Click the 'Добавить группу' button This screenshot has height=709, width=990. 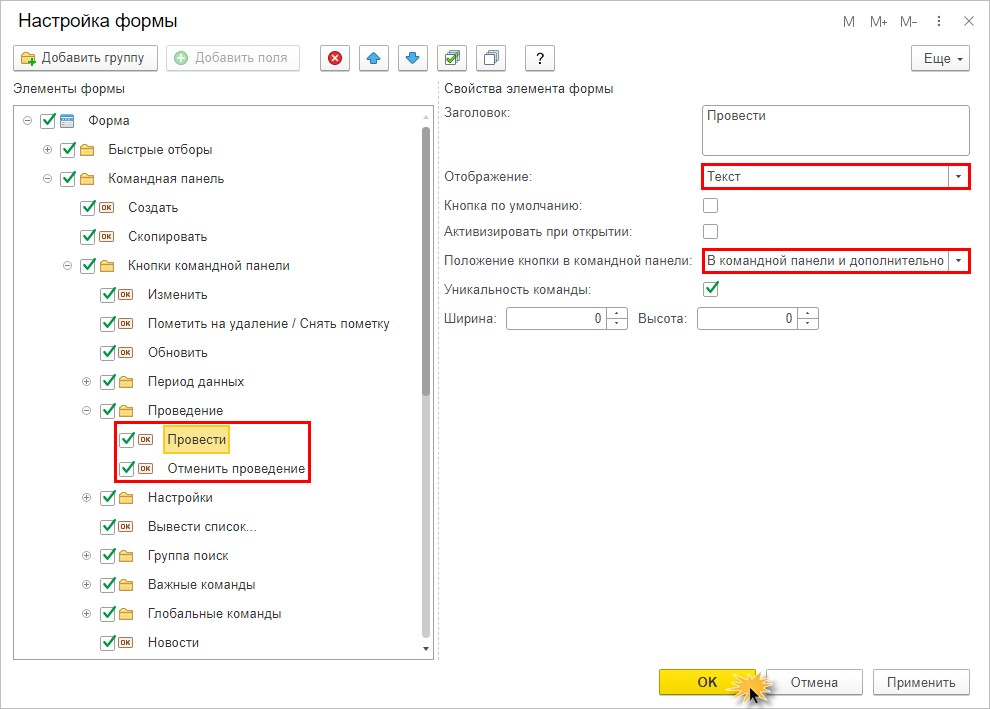85,58
